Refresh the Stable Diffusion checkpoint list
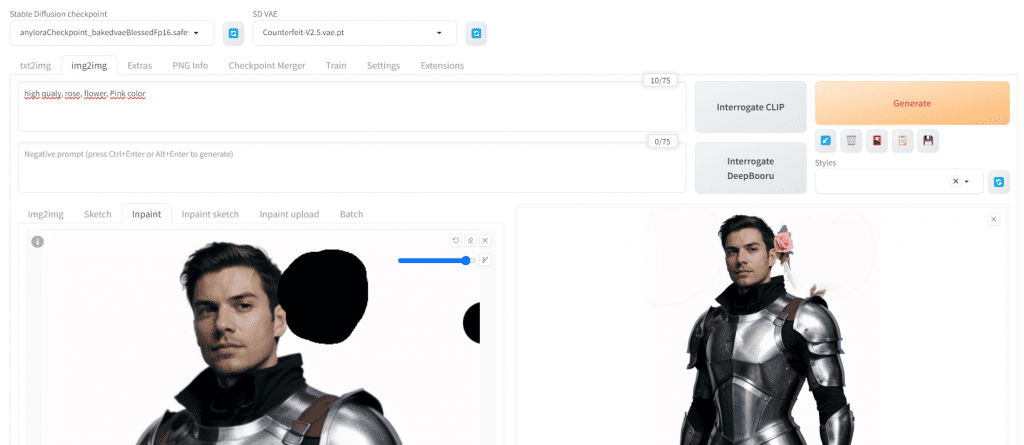Image resolution: width=1024 pixels, height=445 pixels. coord(233,33)
